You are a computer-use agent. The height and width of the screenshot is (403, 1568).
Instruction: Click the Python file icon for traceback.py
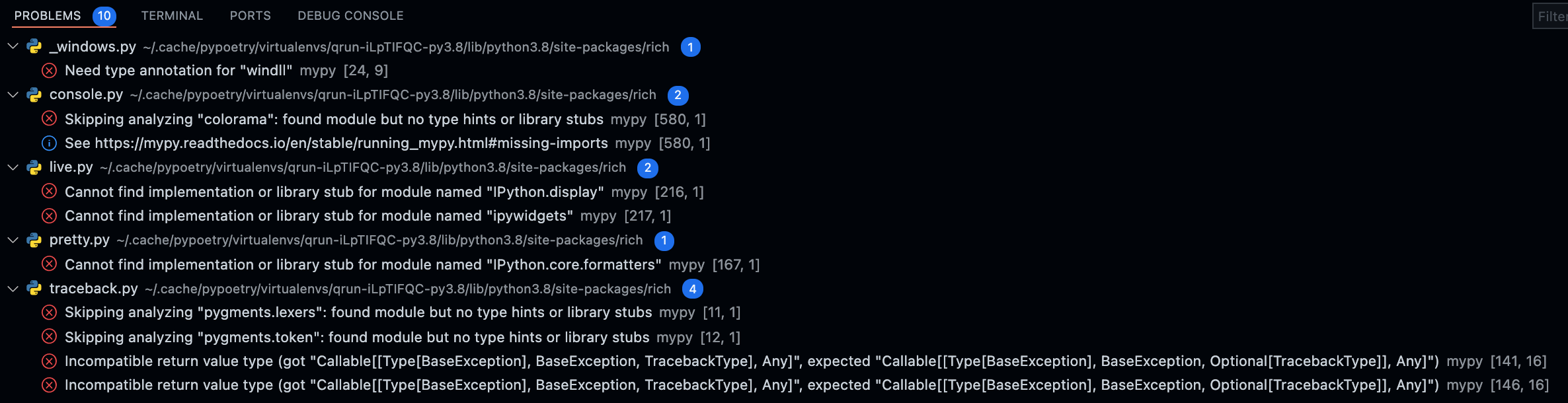click(34, 288)
